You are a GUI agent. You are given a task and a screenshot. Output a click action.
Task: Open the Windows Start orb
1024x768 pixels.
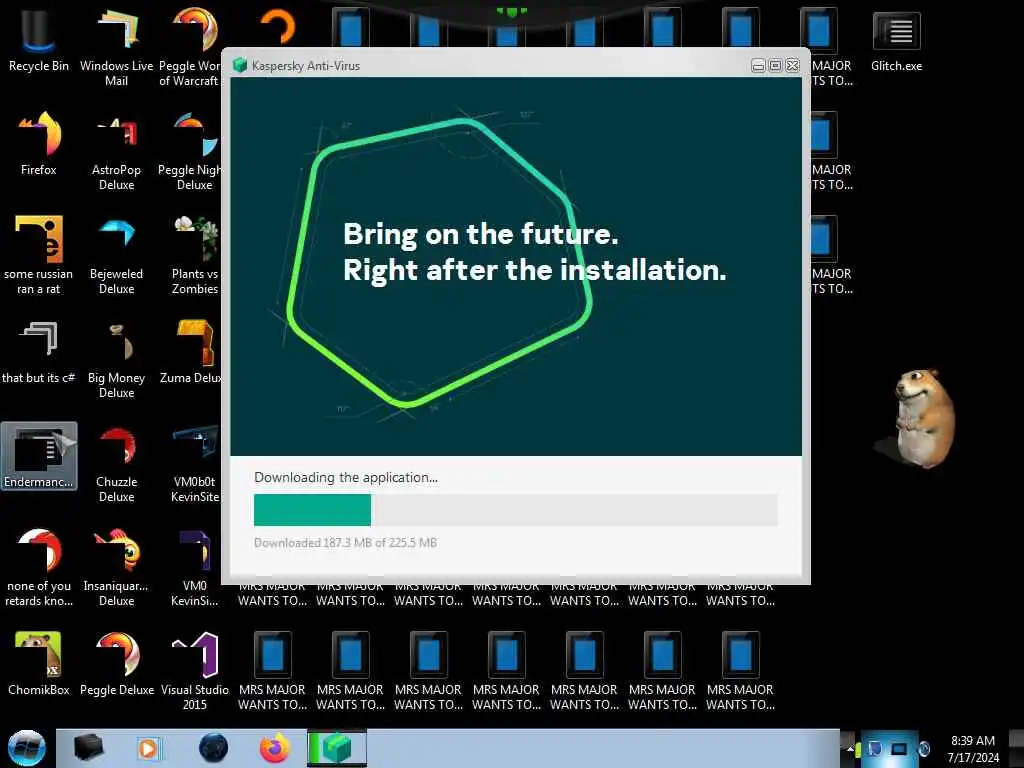pos(27,748)
